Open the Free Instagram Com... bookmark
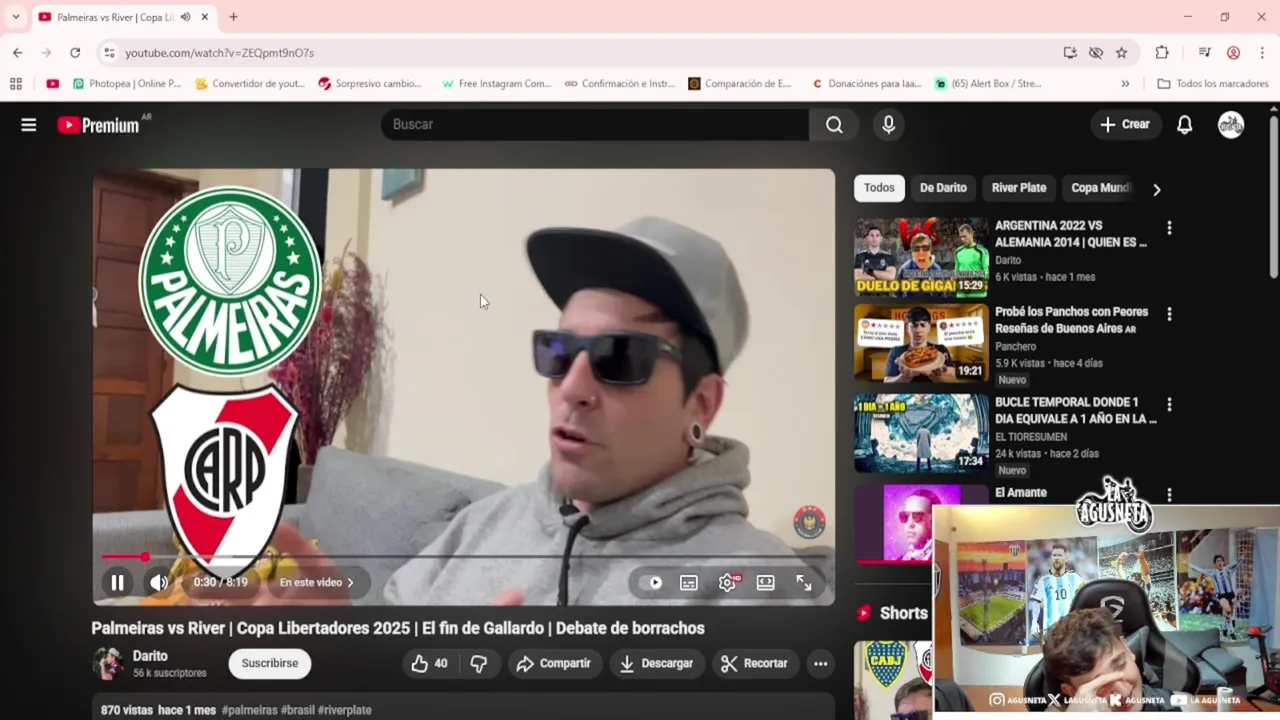Screen dimensions: 1280x720 496,84
